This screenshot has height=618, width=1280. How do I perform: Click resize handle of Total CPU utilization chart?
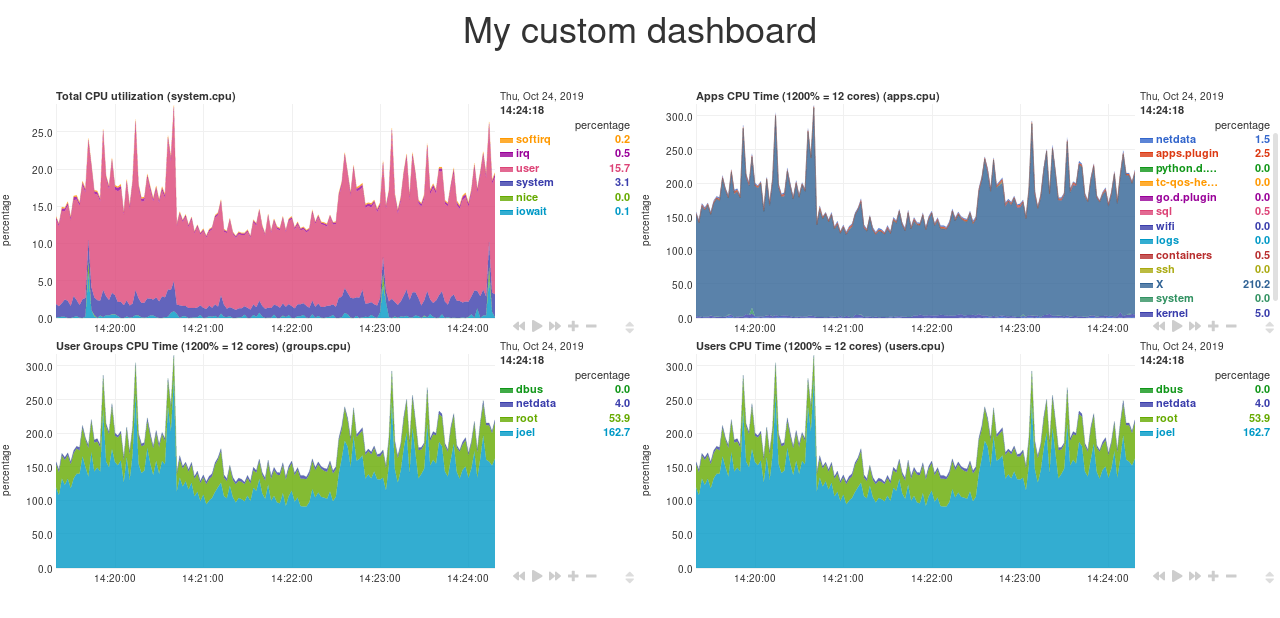[x=629, y=326]
